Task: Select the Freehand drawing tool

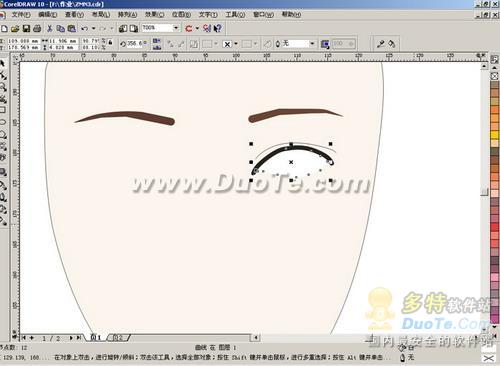Action: tap(3, 99)
